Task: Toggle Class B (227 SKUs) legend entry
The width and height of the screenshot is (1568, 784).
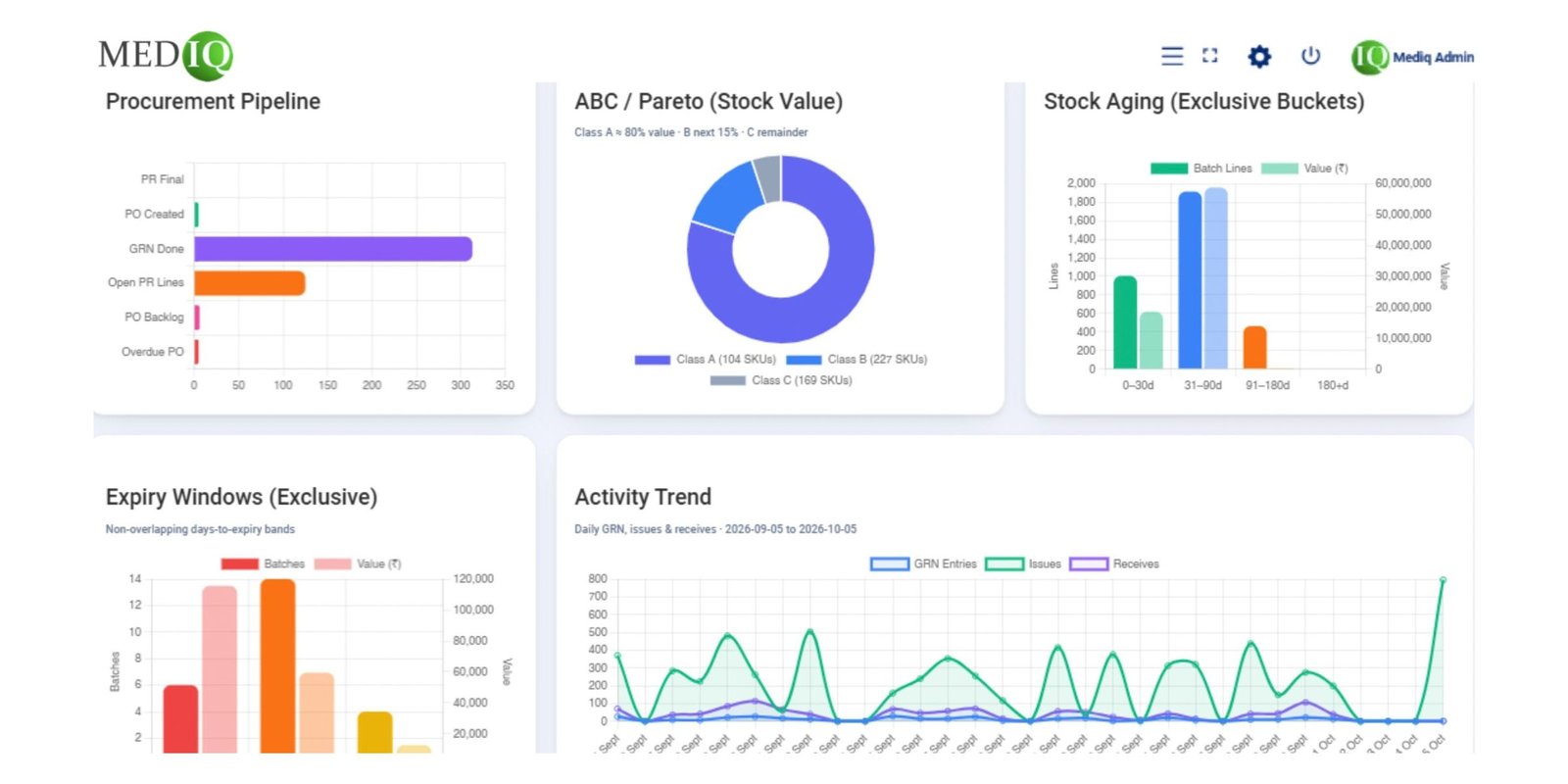Action: (857, 360)
